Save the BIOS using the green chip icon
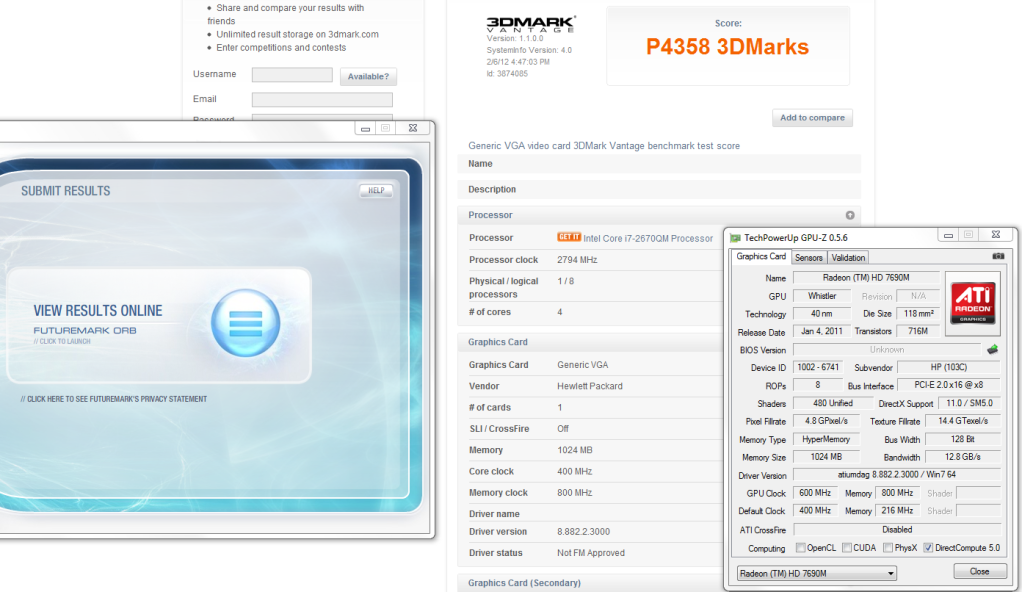This screenshot has height=592, width=1022. pyautogui.click(x=992, y=349)
